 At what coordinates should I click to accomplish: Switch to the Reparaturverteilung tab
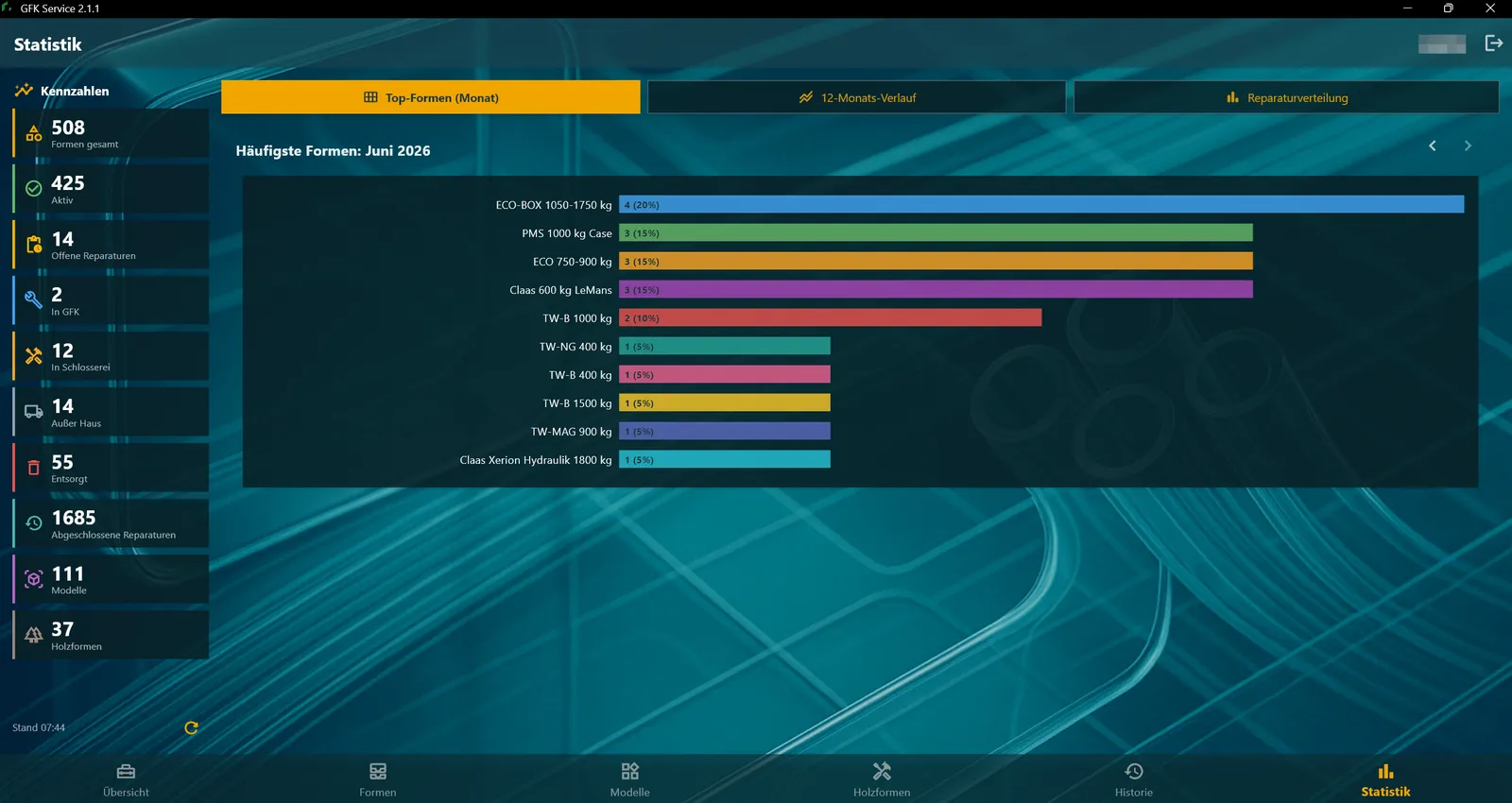[x=1286, y=97]
